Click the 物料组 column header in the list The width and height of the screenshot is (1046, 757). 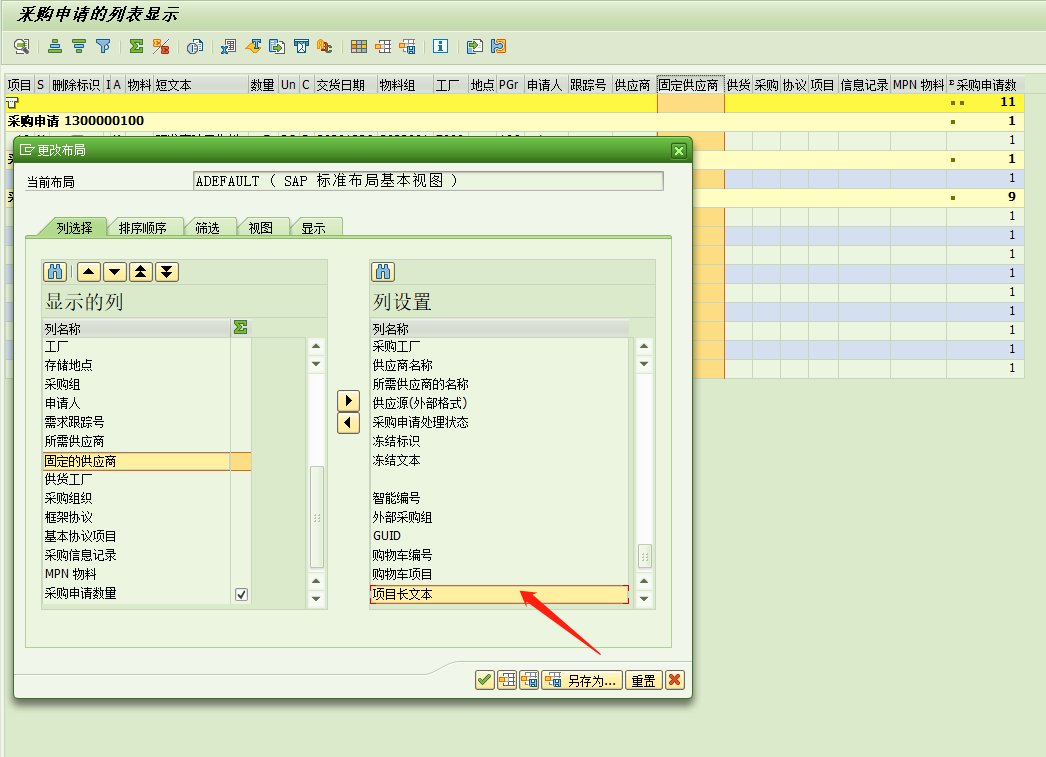405,85
